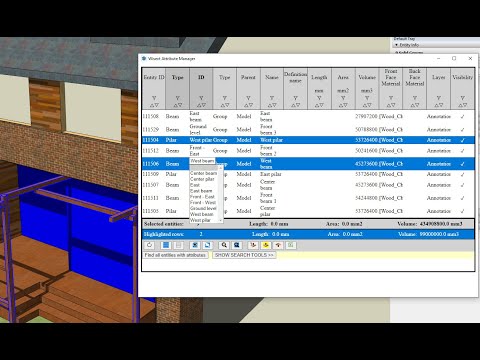The width and height of the screenshot is (480, 360).
Task: Click the Entity ID cell 111529
Action: coord(151,130)
